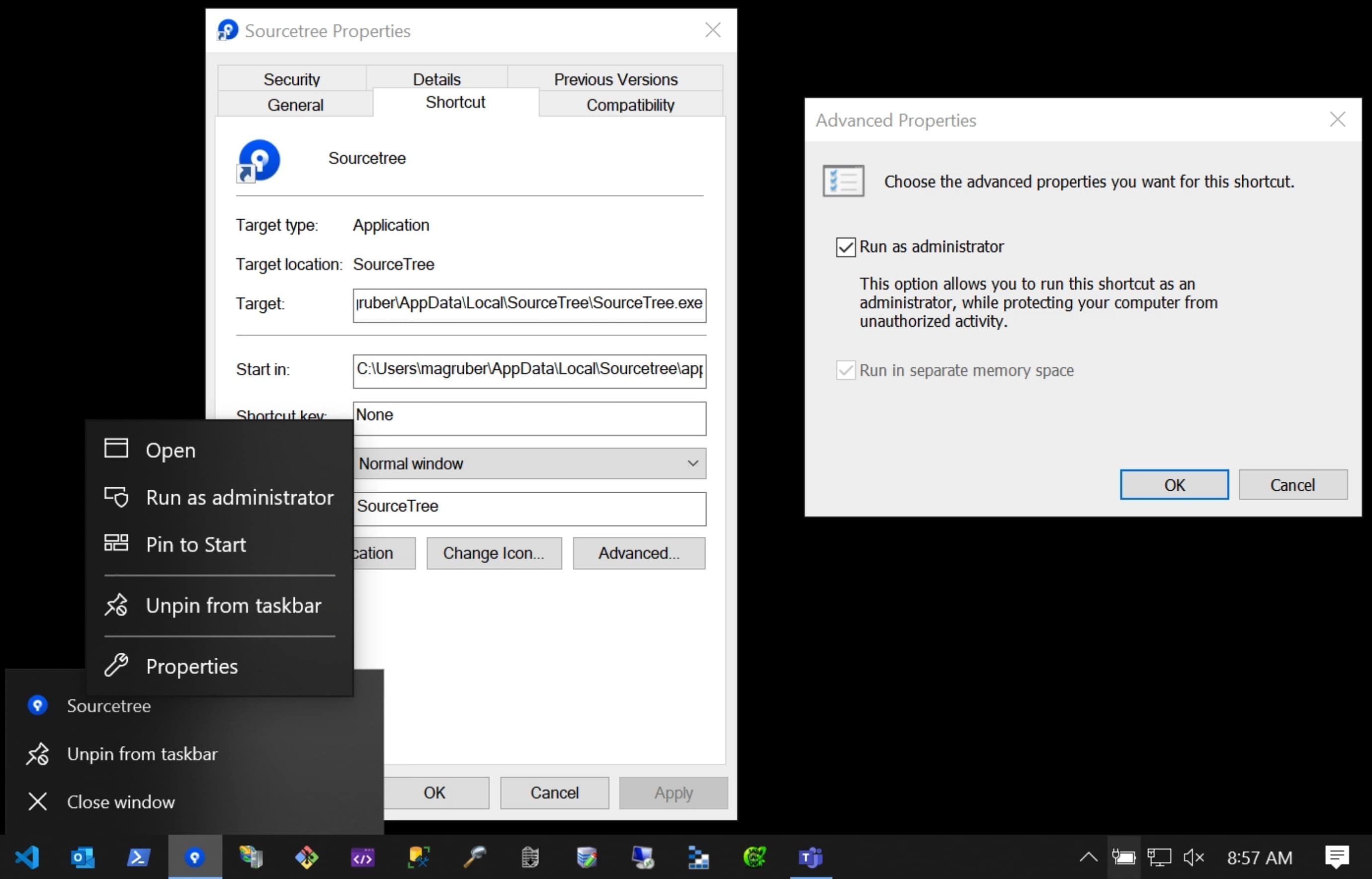Open the yellow database tools taskbar icon
The image size is (1372, 879).
pos(419,857)
